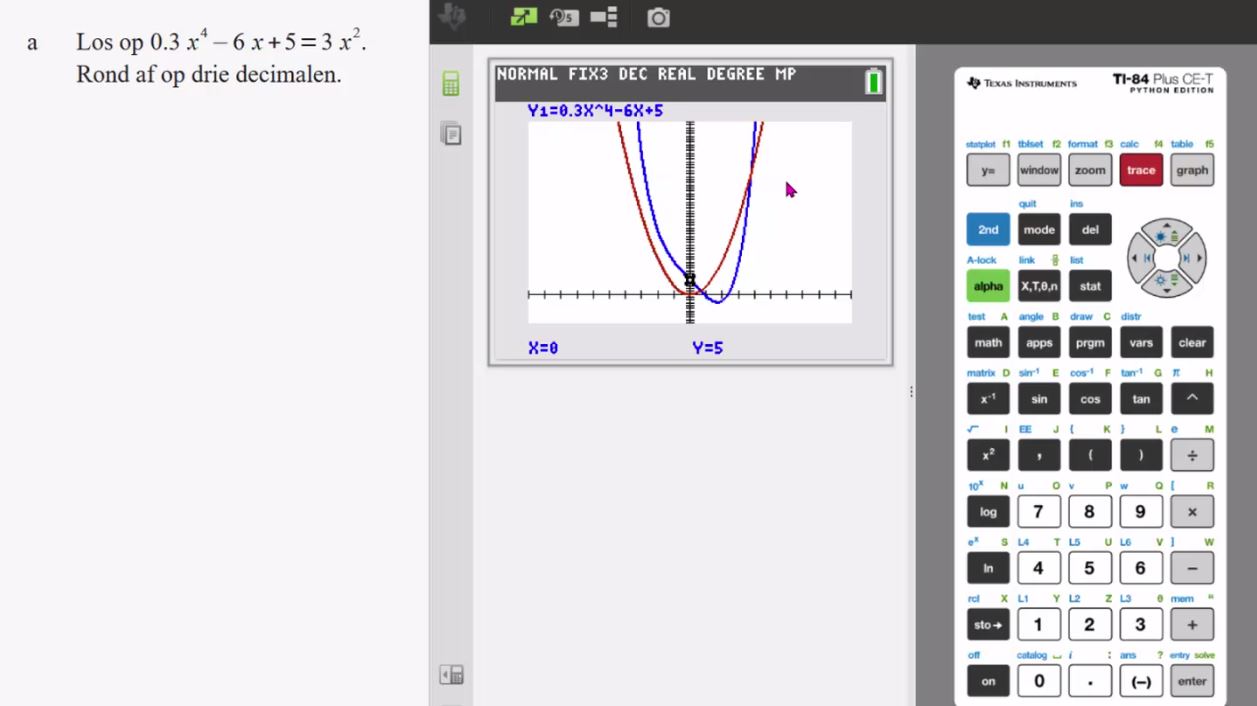Open the math menu key

[987, 343]
